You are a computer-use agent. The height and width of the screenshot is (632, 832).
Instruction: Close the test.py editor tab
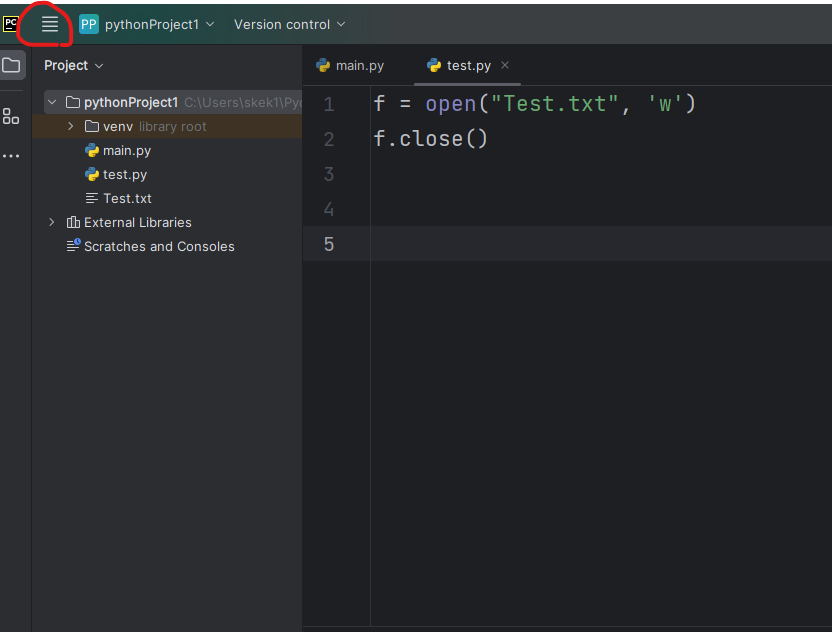click(x=505, y=65)
